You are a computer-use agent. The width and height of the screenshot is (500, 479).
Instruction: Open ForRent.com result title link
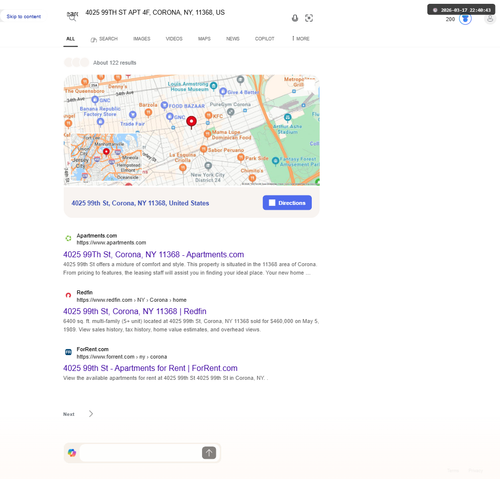coord(150,368)
